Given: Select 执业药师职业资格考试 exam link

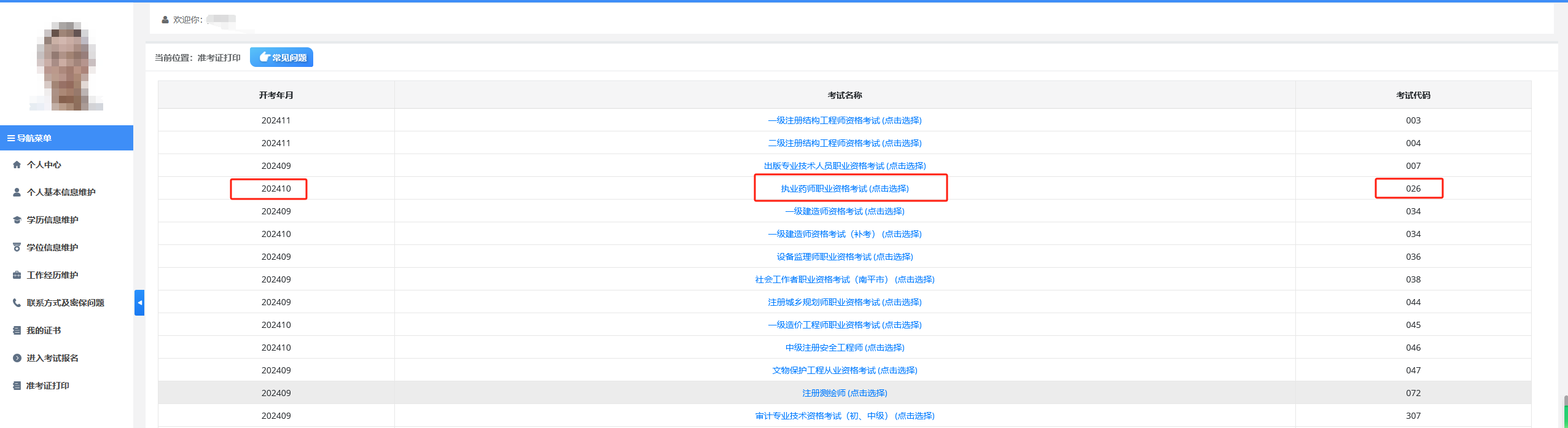Looking at the screenshot, I should (x=844, y=189).
